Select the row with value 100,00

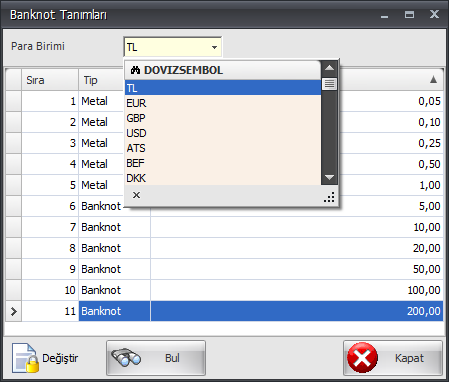click(224, 290)
